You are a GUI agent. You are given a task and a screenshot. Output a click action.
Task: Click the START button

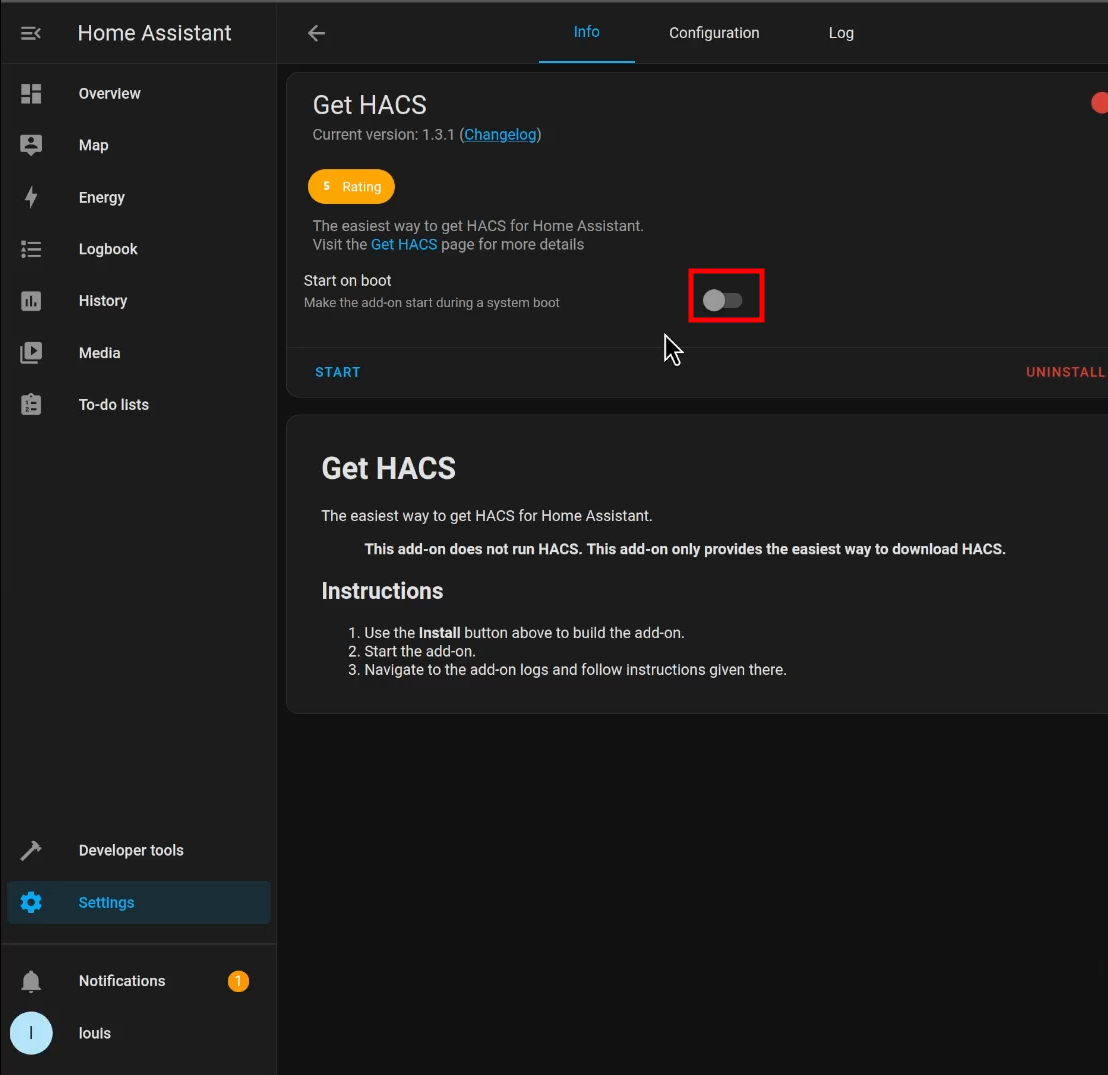tap(338, 372)
